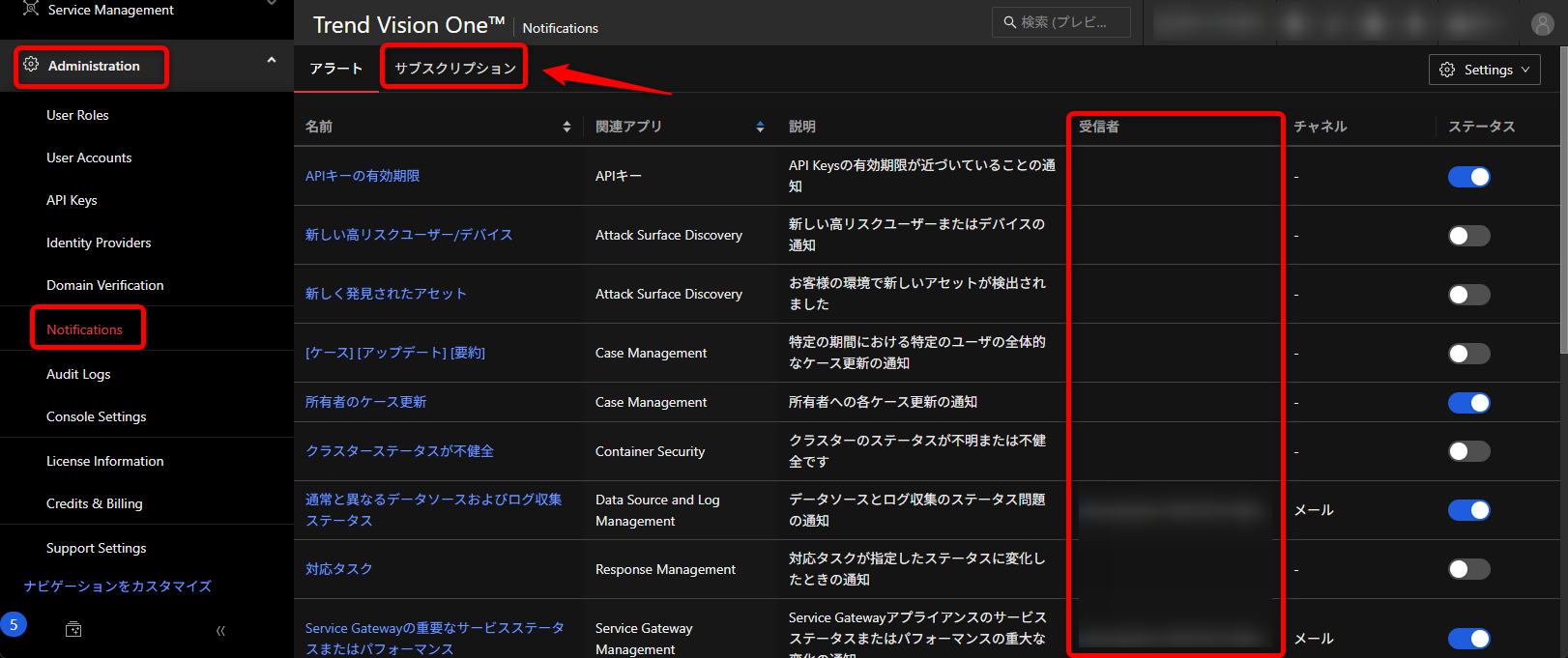Open the notification badge showing 5
Screen dimensions: 1568x658
coord(14,625)
